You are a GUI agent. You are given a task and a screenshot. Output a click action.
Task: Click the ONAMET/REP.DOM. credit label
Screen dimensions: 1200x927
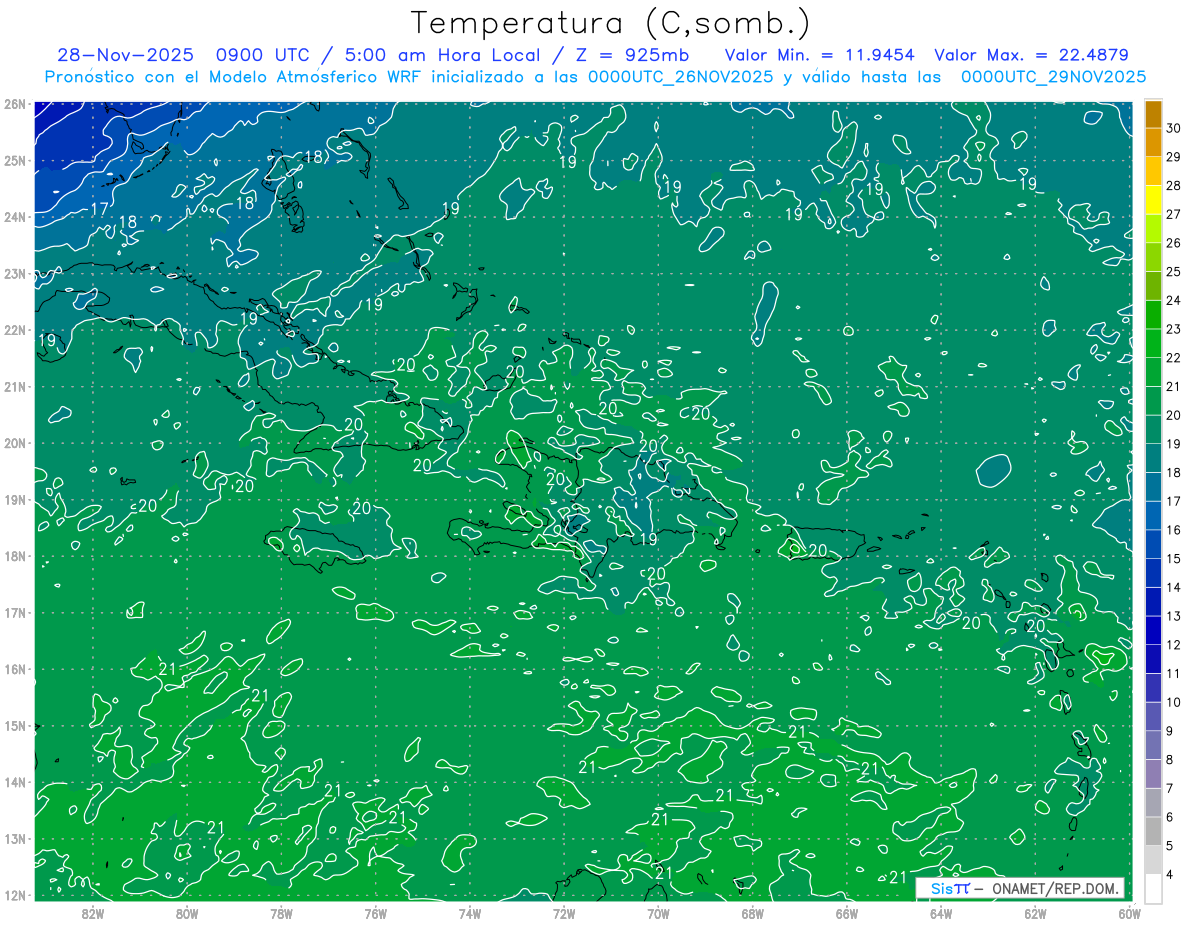[1053, 888]
